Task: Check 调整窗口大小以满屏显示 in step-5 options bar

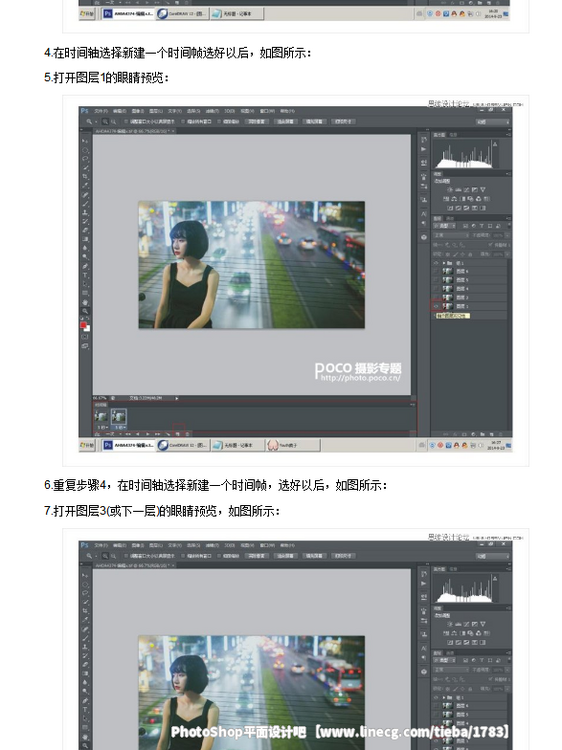Action: click(126, 122)
